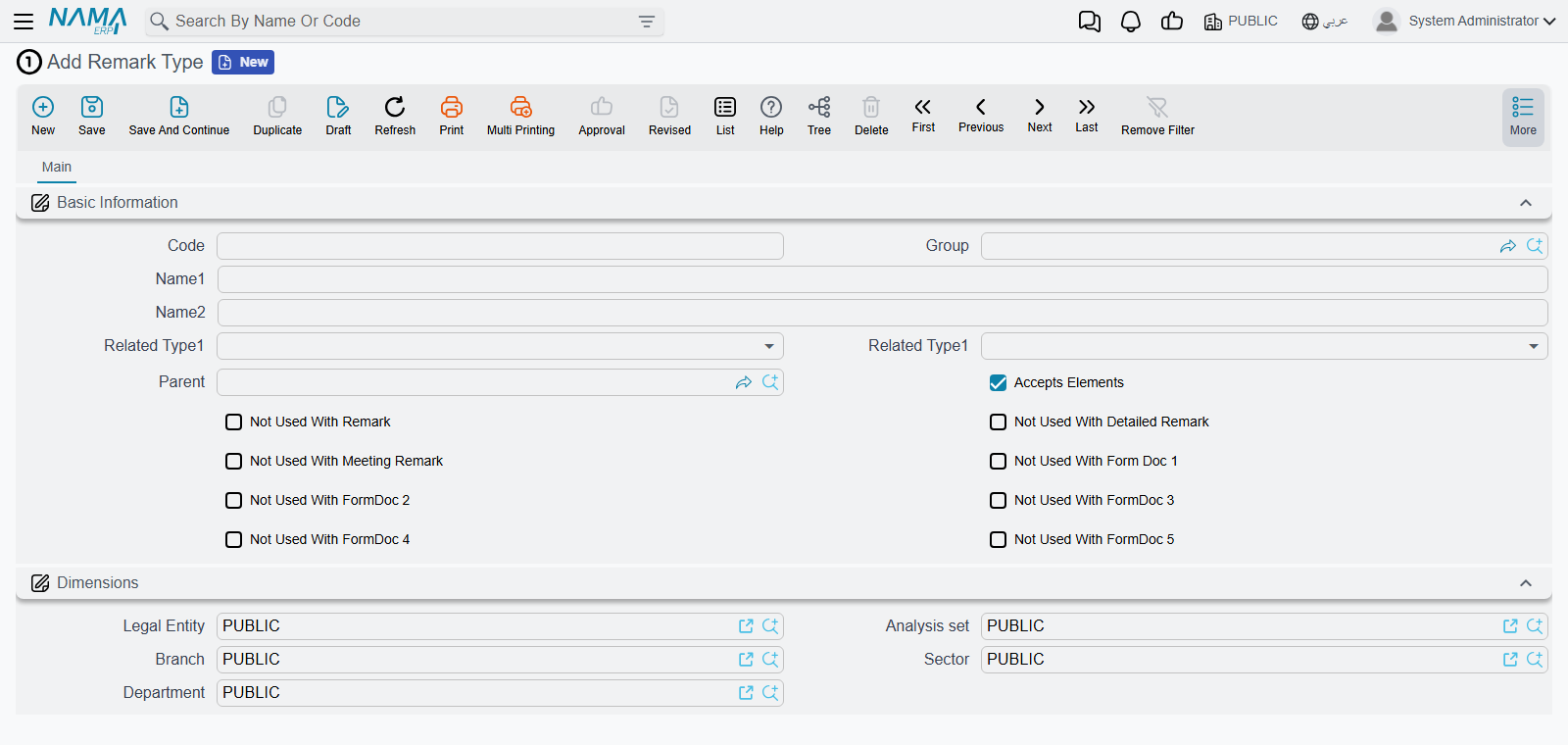This screenshot has height=745, width=1568.
Task: Enable Not Used With Detailed Remark
Action: pyautogui.click(x=999, y=422)
